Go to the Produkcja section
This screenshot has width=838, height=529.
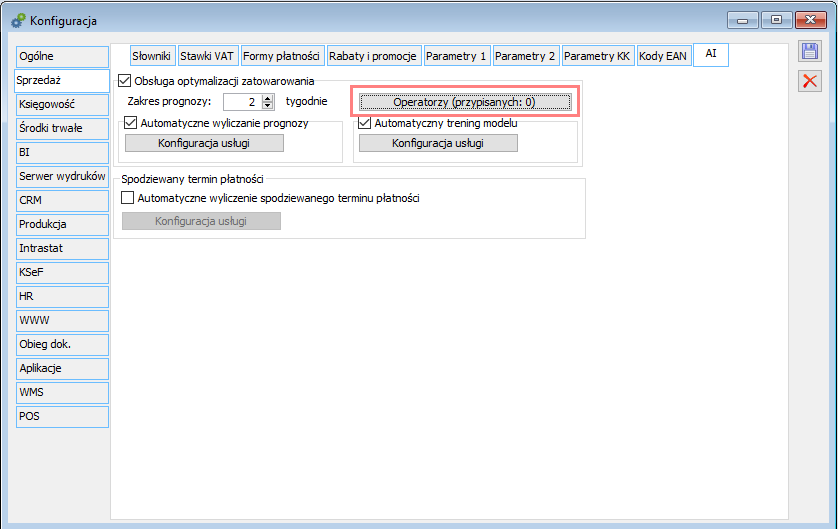coord(63,225)
